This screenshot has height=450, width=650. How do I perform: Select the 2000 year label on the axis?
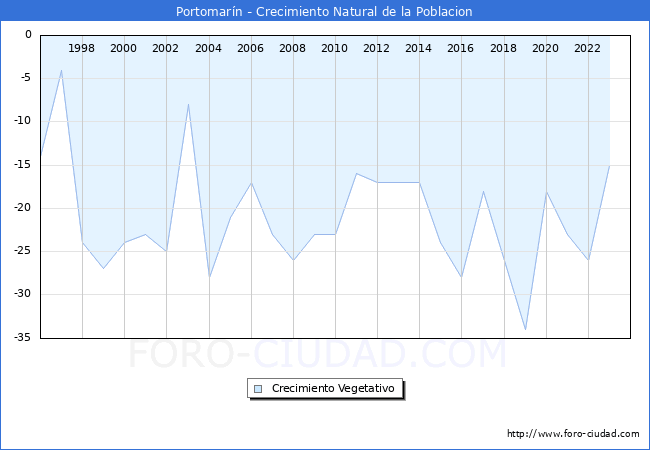point(124,48)
